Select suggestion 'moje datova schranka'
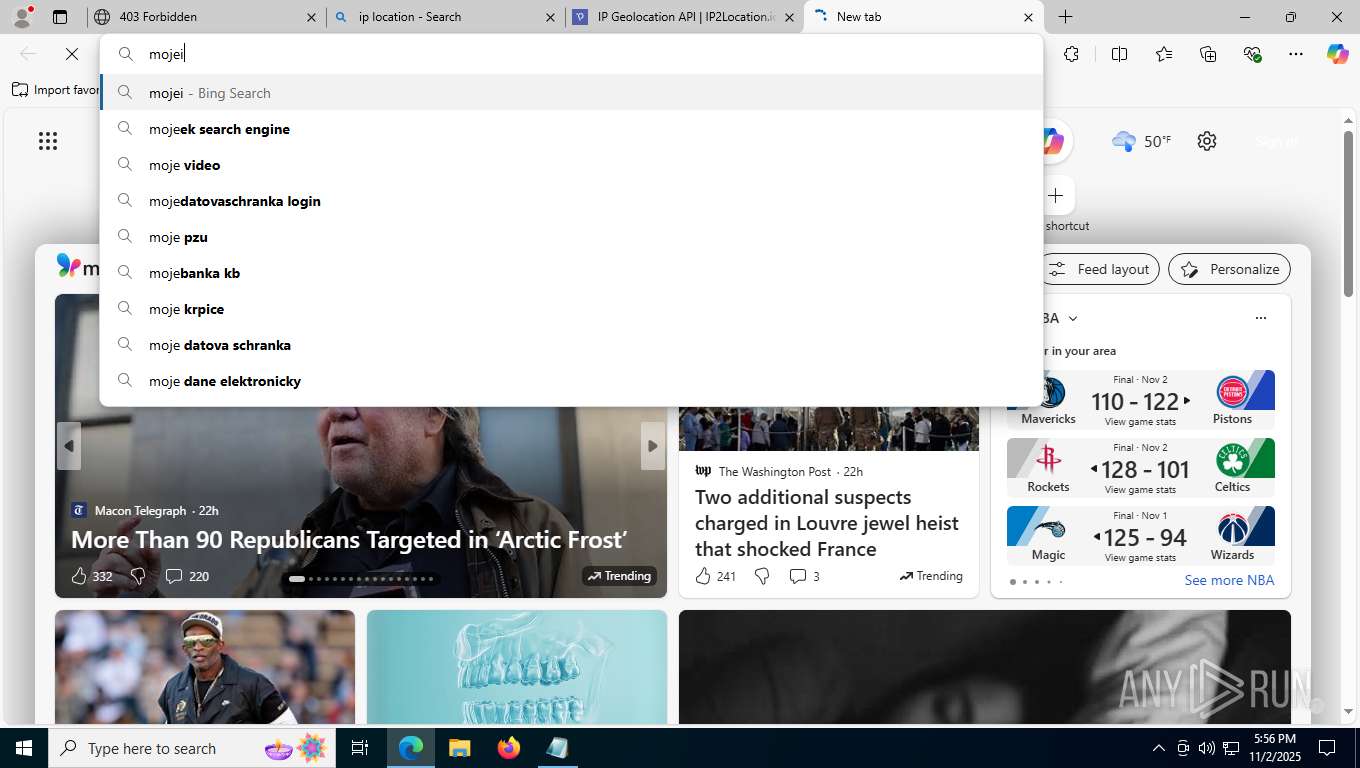 (571, 345)
